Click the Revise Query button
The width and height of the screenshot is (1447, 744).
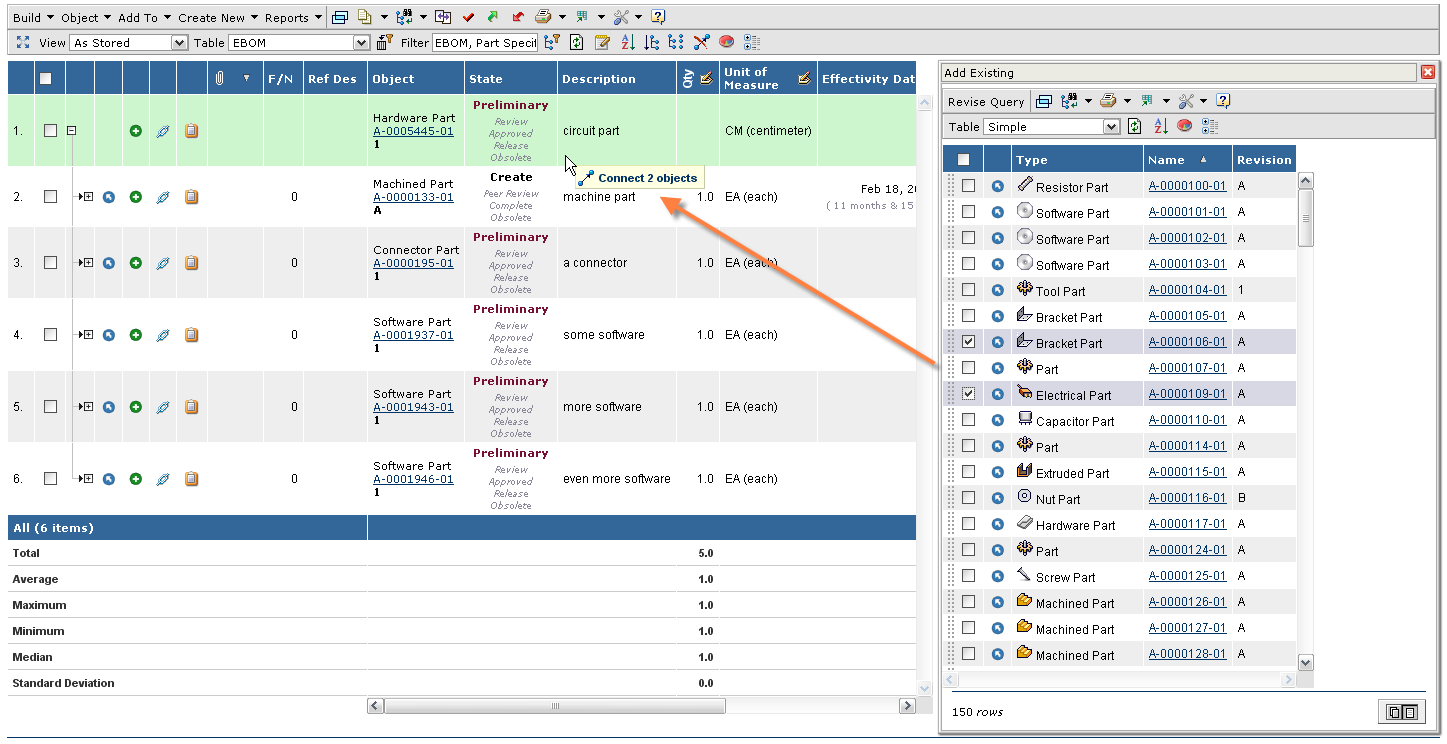coord(986,102)
